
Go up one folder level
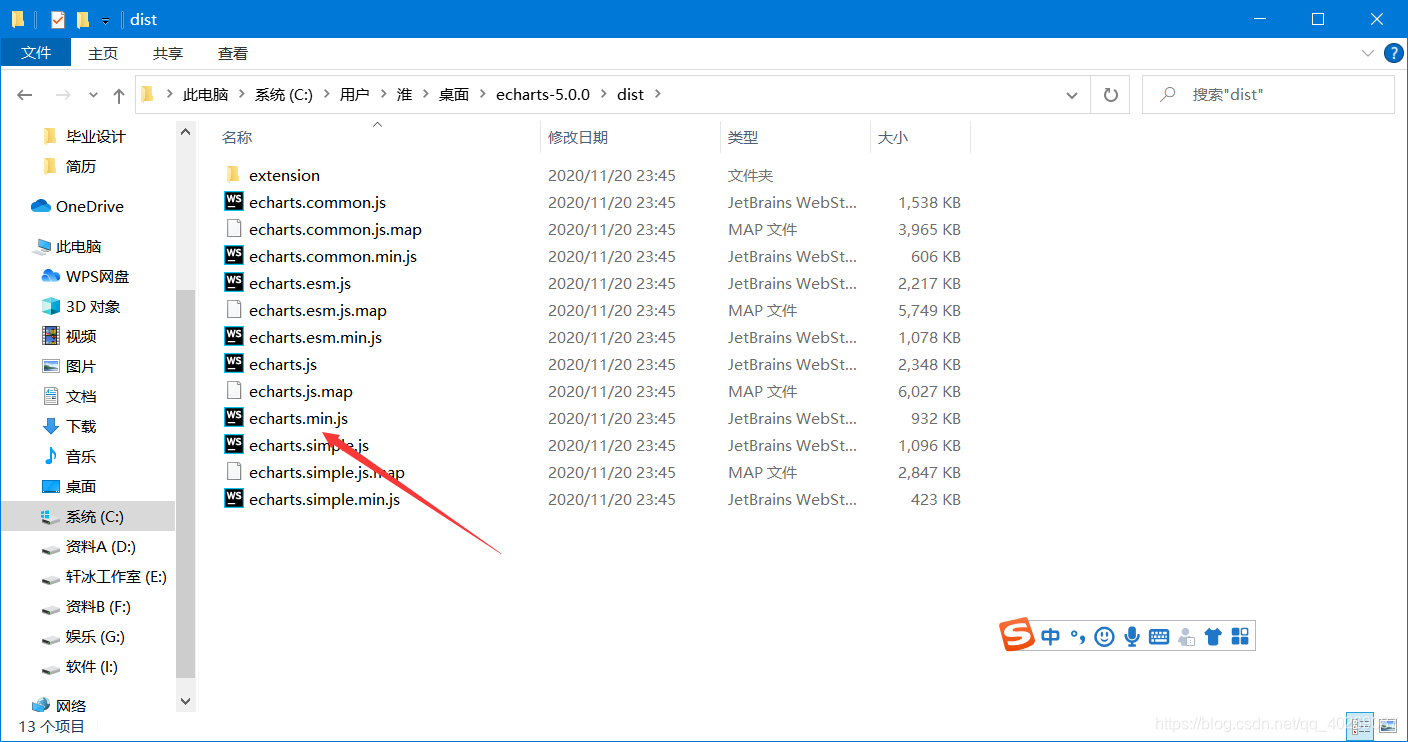[119, 95]
